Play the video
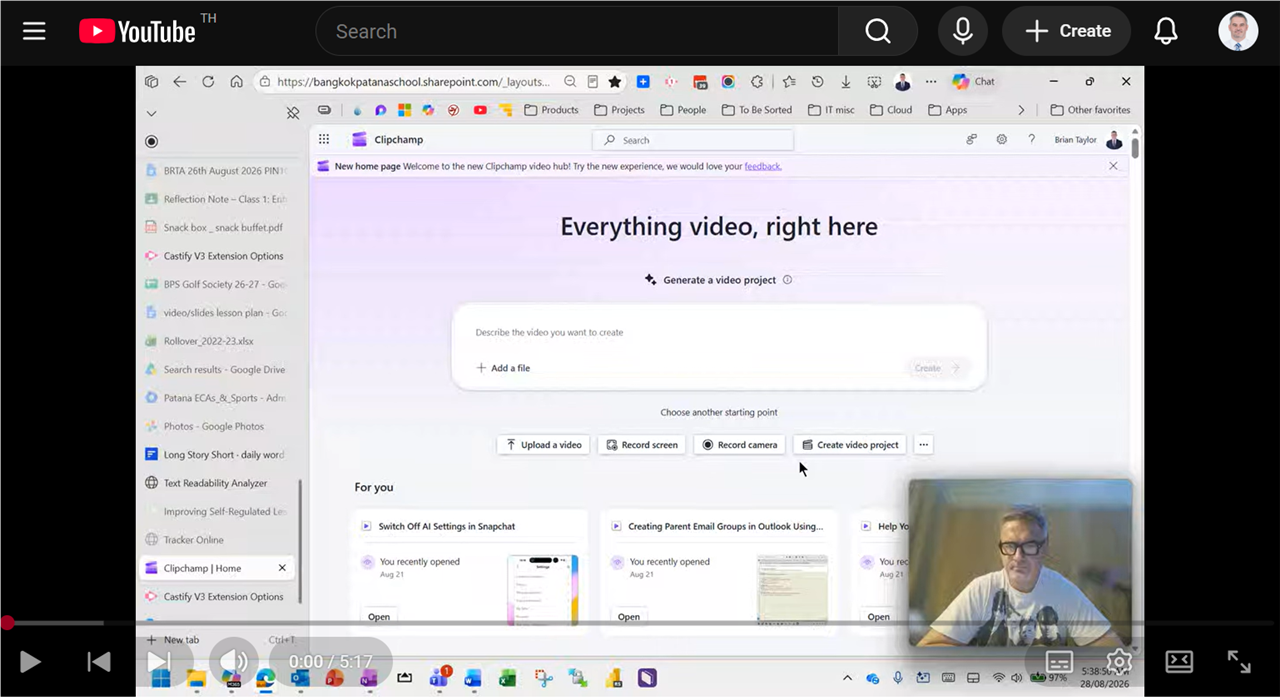Screen dimensions: 1280x700 tap(30, 661)
